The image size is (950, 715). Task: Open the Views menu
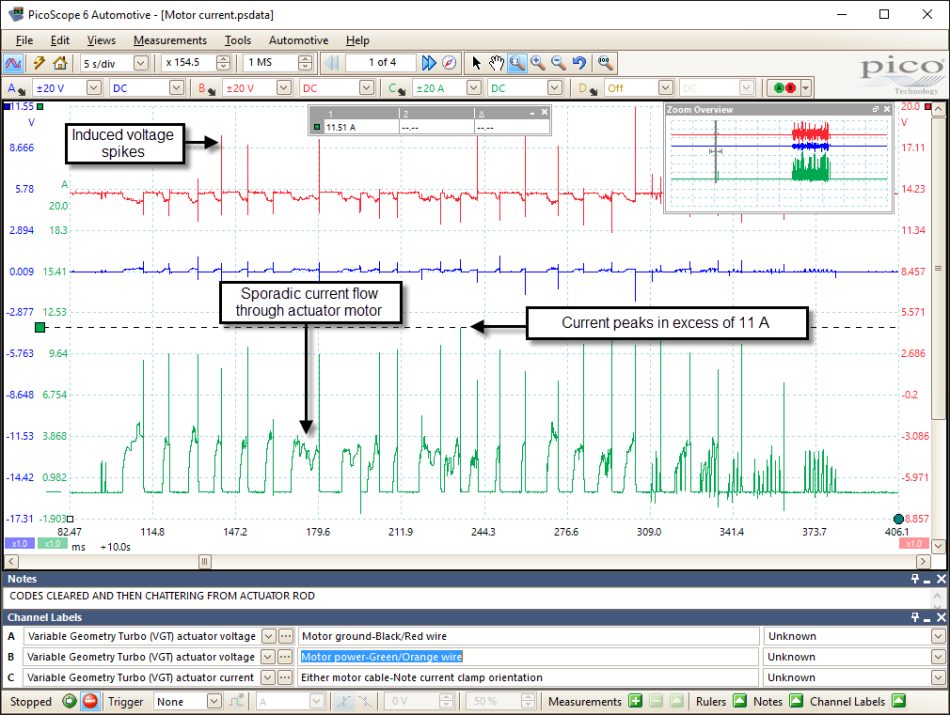point(101,40)
